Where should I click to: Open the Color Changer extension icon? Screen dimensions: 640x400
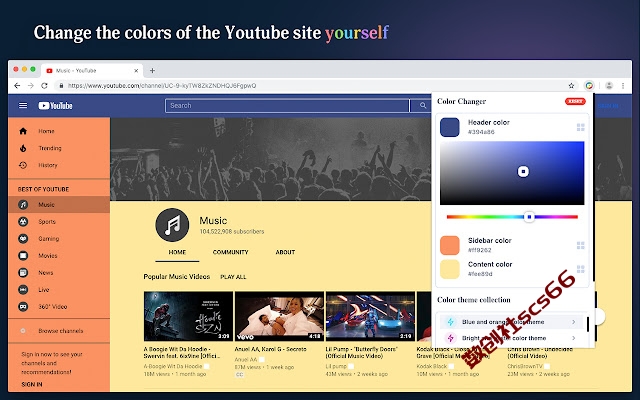589,85
